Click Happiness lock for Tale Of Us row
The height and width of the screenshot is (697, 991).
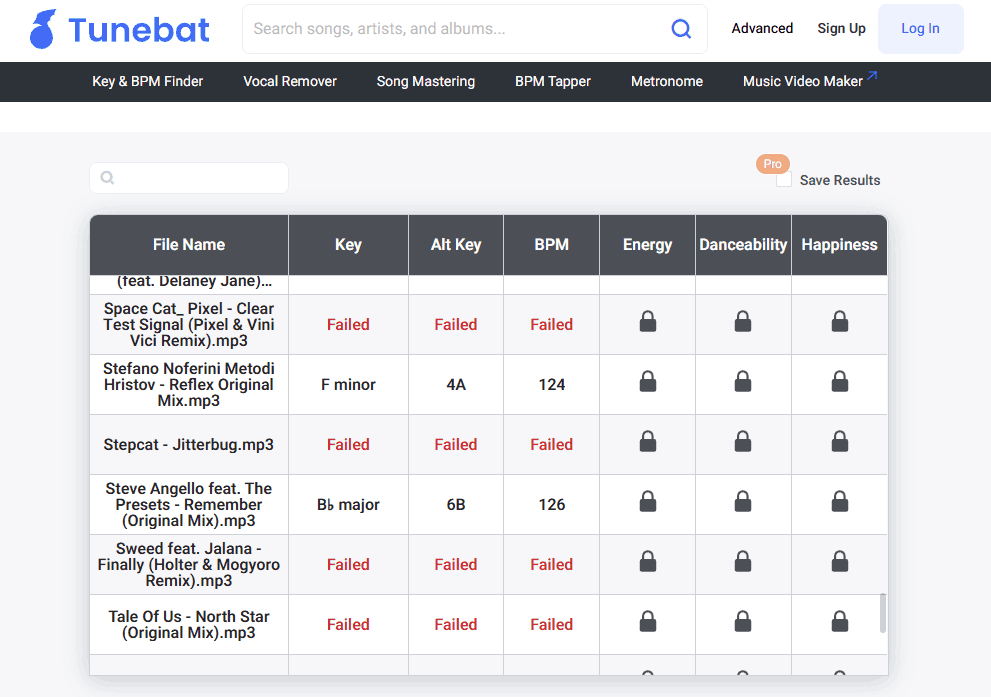pos(839,622)
